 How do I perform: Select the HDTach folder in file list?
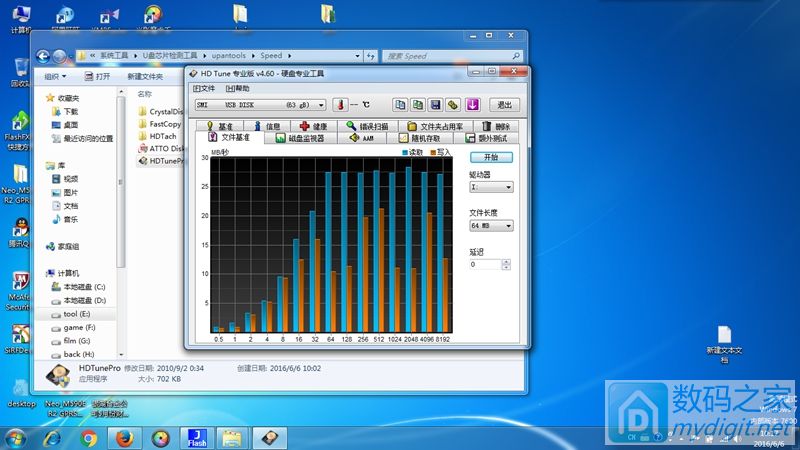tap(158, 136)
